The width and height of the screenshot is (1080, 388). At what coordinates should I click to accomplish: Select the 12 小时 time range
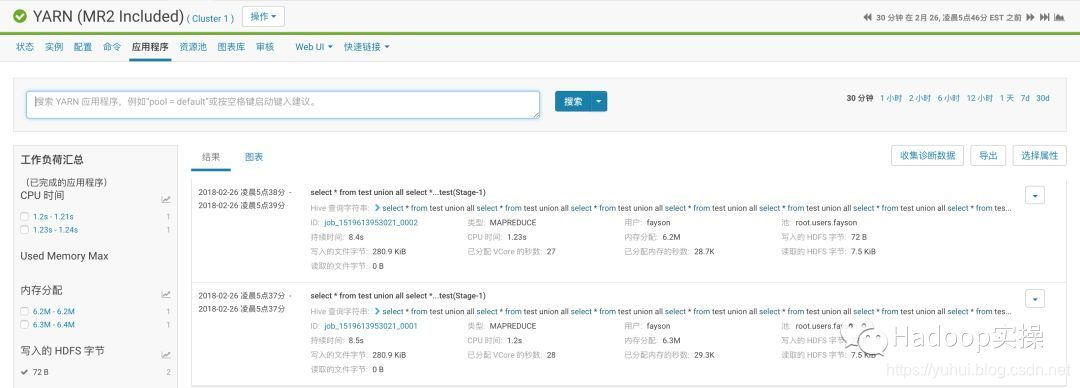point(979,99)
